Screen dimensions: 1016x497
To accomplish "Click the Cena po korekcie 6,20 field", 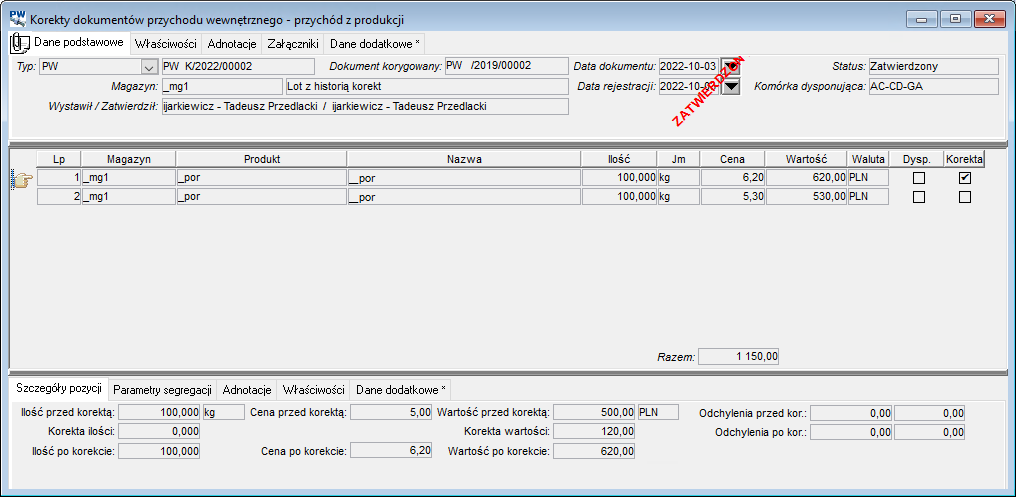I will click(x=391, y=451).
